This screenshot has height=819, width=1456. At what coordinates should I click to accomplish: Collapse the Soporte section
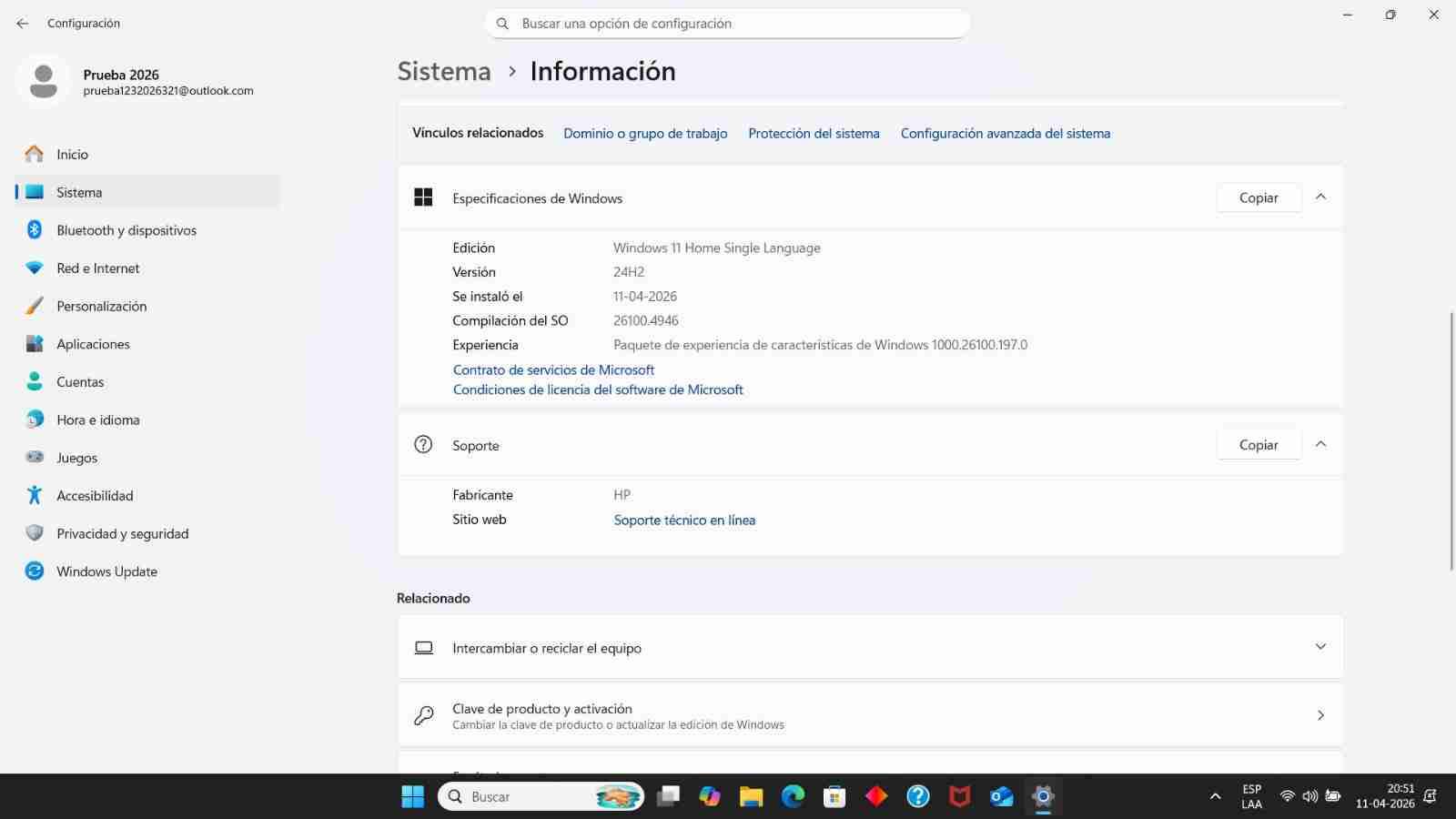1320,444
